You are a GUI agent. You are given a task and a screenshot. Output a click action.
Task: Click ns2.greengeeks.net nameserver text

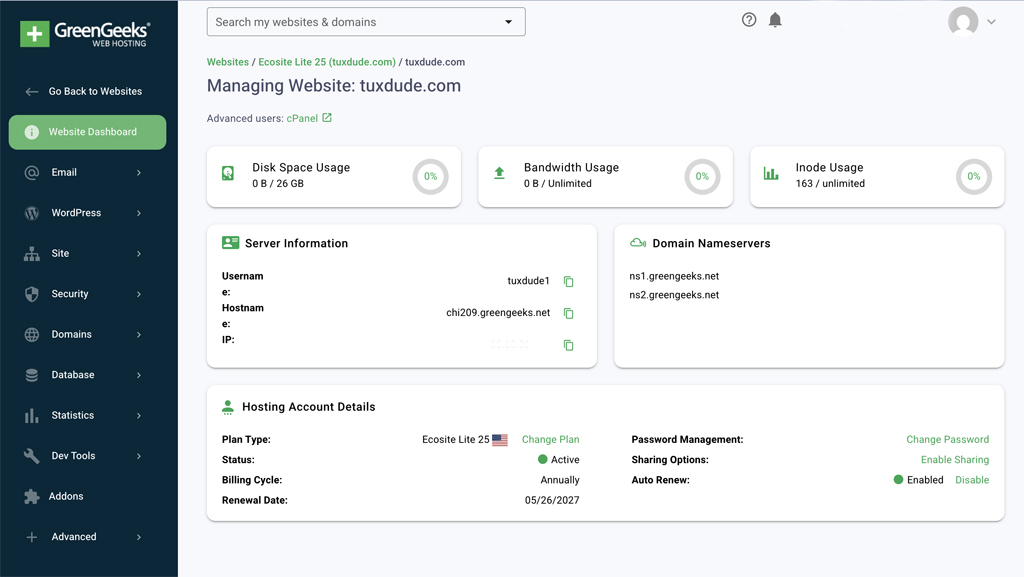(x=674, y=295)
